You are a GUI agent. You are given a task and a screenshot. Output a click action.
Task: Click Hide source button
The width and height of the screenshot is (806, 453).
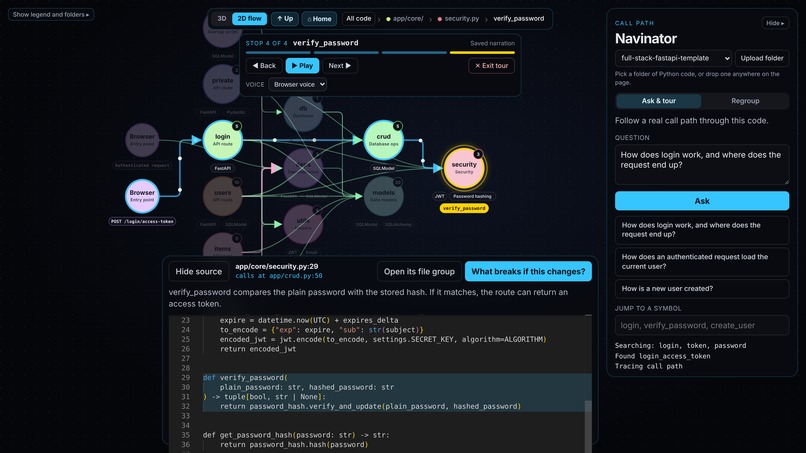198,271
